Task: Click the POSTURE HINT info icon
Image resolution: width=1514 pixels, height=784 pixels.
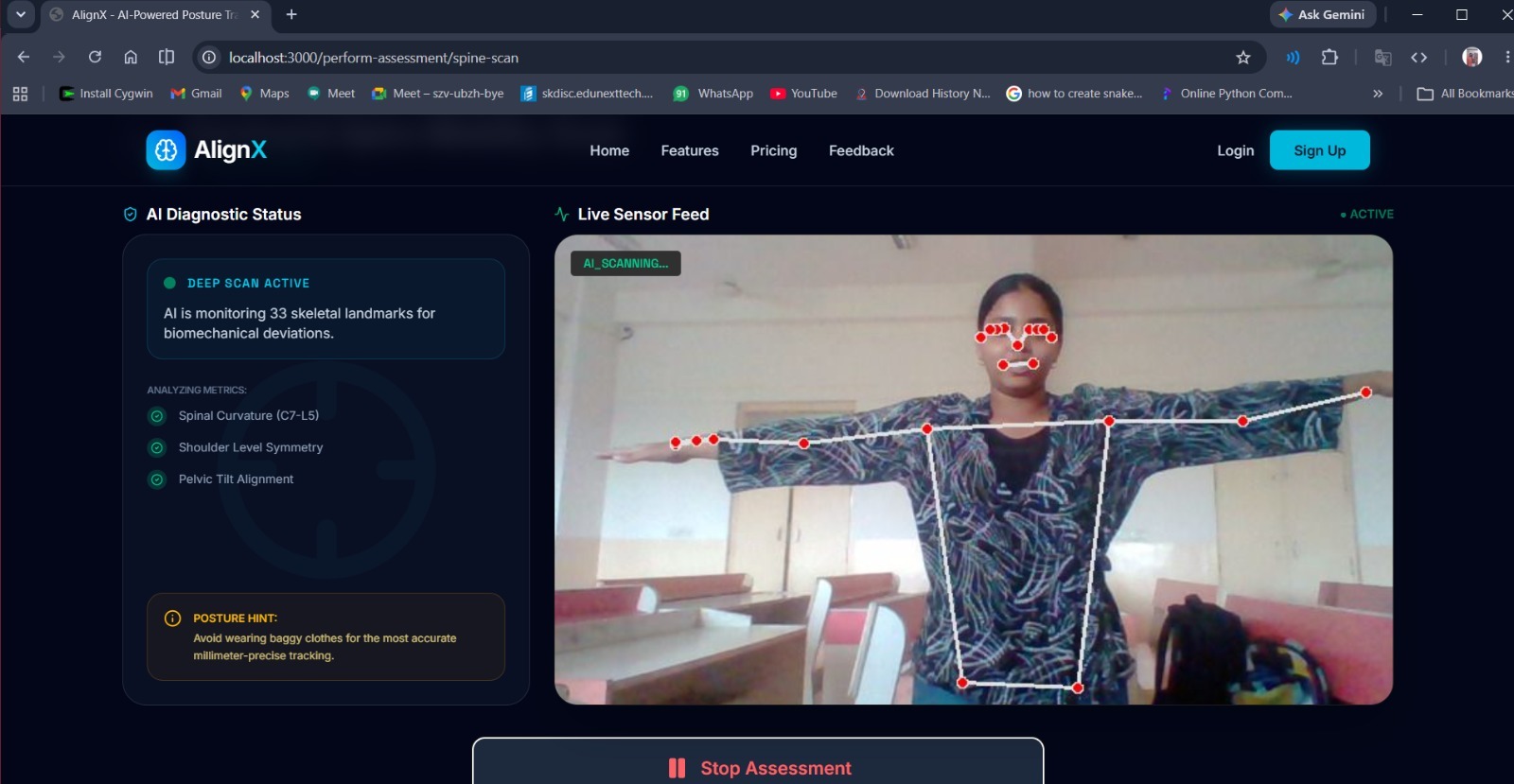Action: (172, 618)
